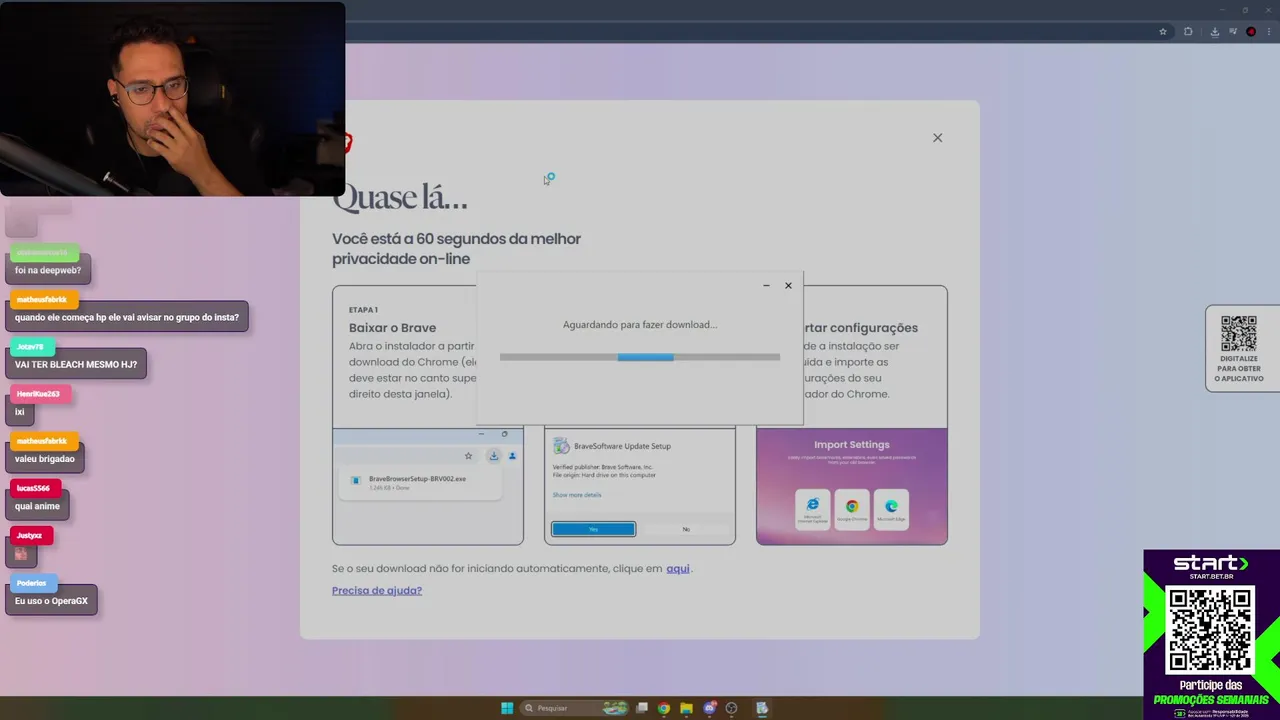Screen dimensions: 1280x720
Task: Open the Windows Start button
Action: (x=507, y=708)
